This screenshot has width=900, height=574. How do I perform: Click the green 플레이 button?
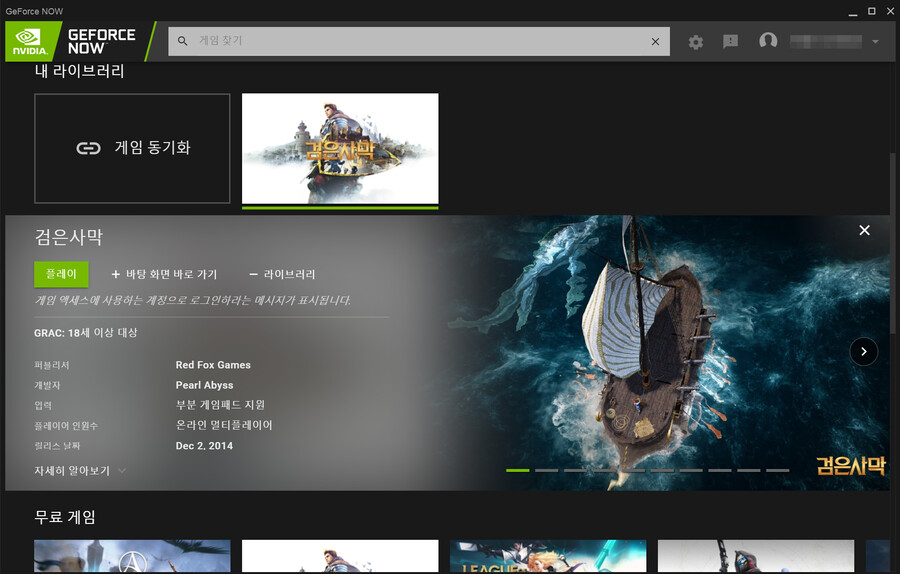click(61, 274)
